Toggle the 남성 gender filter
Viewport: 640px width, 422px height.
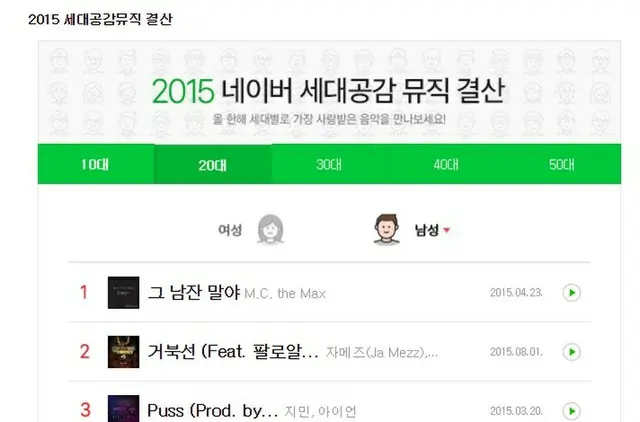(x=427, y=230)
